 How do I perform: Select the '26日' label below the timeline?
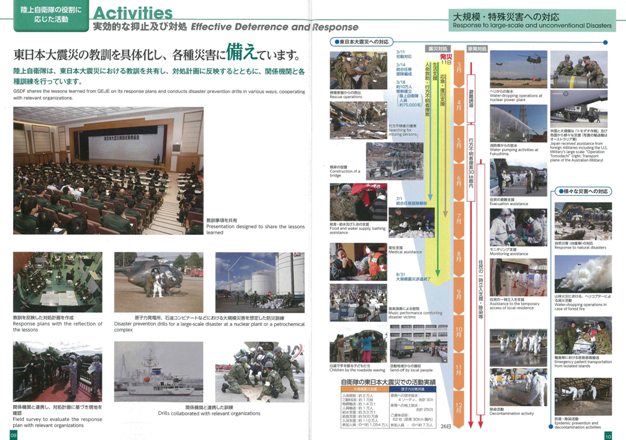[x=446, y=426]
